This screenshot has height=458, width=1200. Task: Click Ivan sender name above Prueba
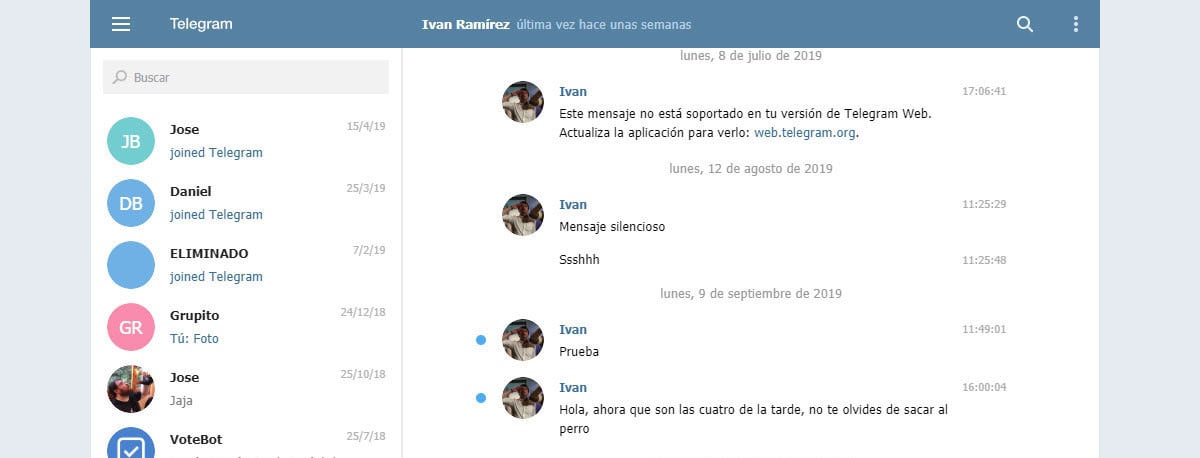(573, 330)
